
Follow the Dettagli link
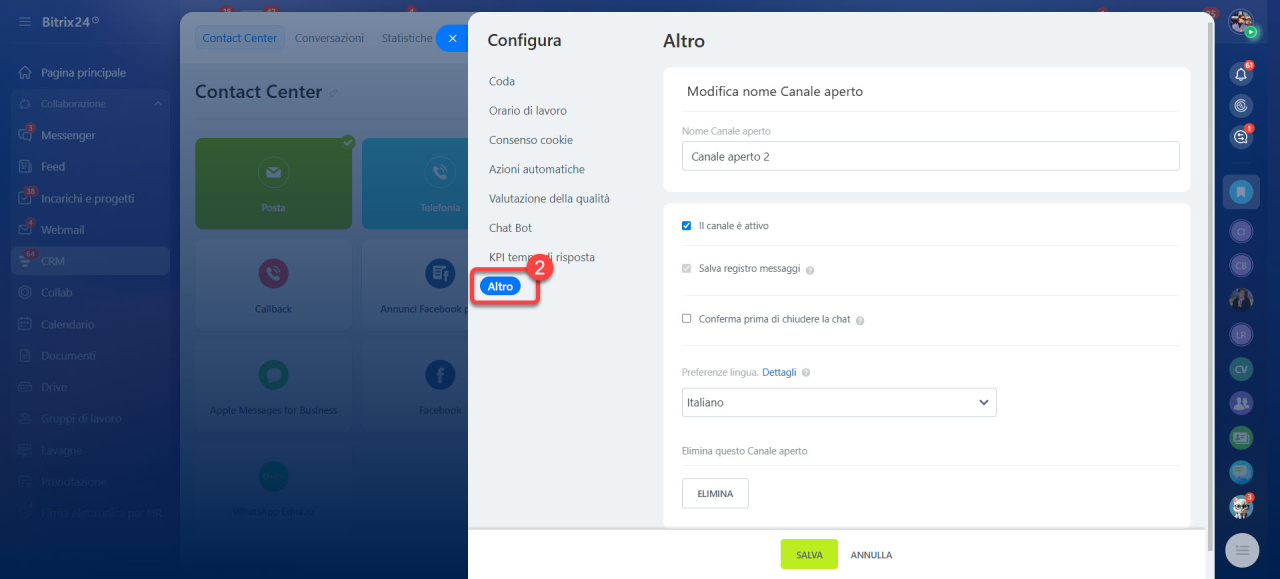point(779,372)
